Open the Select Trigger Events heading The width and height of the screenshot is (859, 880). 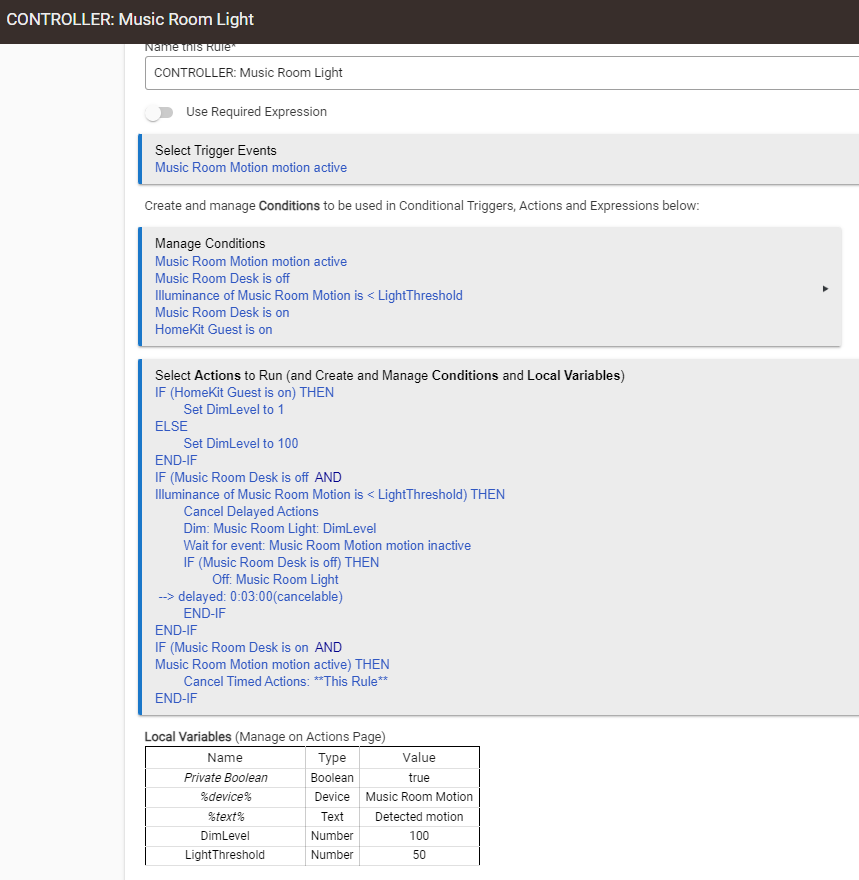(x=215, y=150)
